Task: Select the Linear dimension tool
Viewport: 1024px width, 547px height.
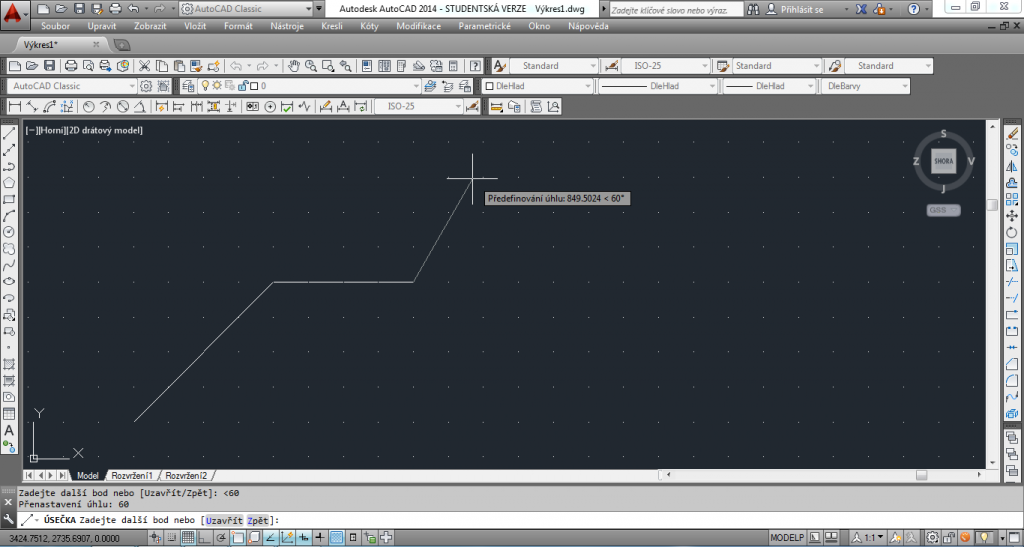Action: [x=14, y=106]
